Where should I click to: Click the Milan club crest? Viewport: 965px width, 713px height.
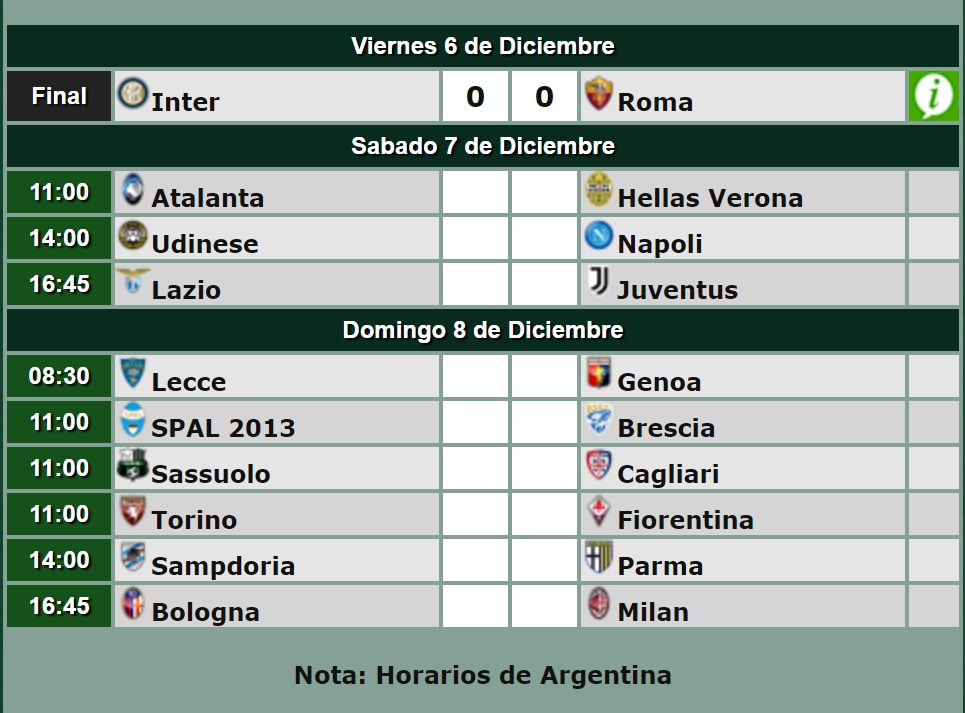599,604
